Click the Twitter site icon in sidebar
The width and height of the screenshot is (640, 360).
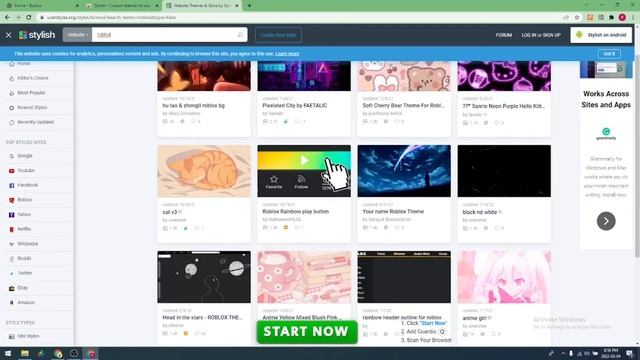pos(11,273)
